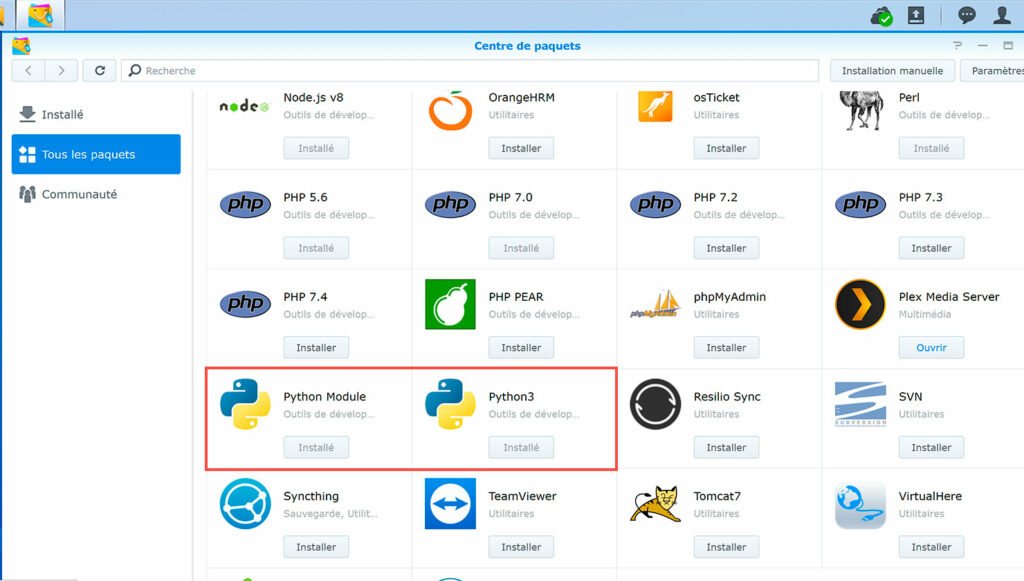This screenshot has width=1024, height=581.
Task: Click the Perl camel icon
Action: tap(861, 110)
